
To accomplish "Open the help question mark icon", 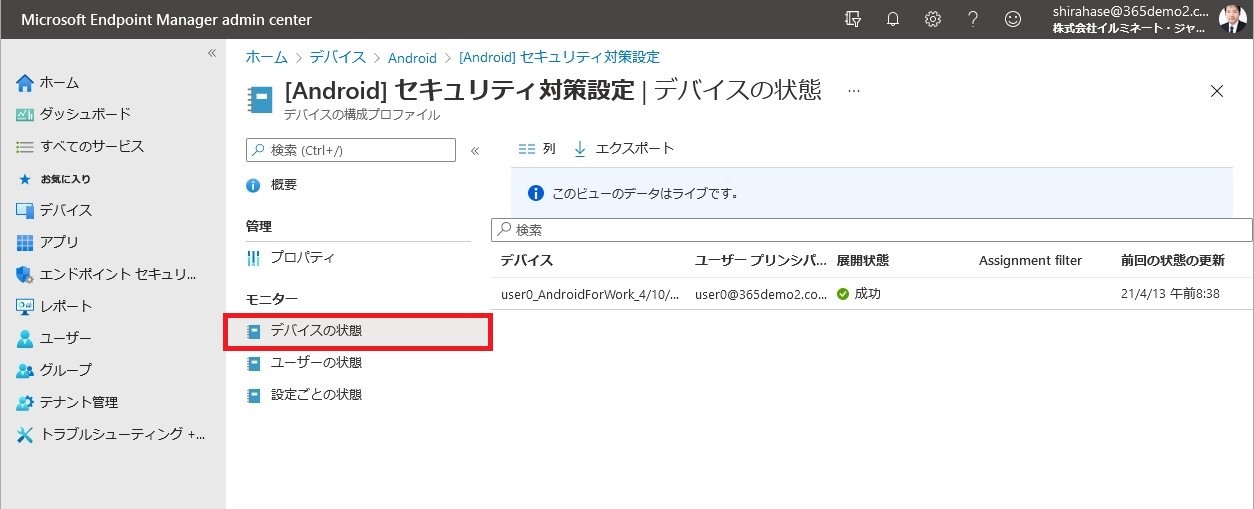I will tap(973, 19).
